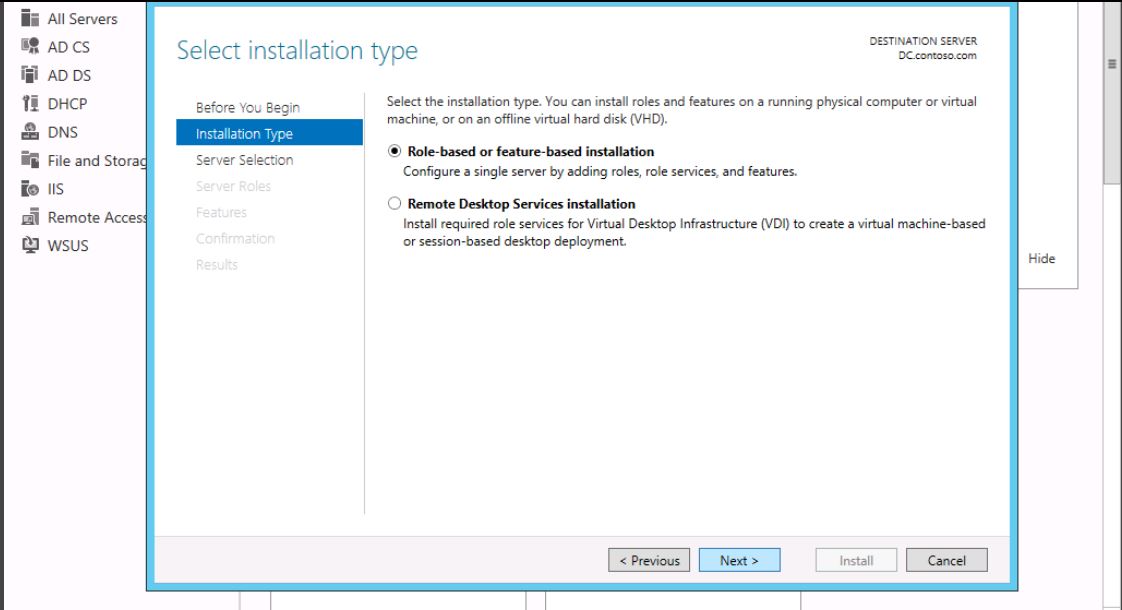Open the WSUS sidebar entry

coord(68,246)
